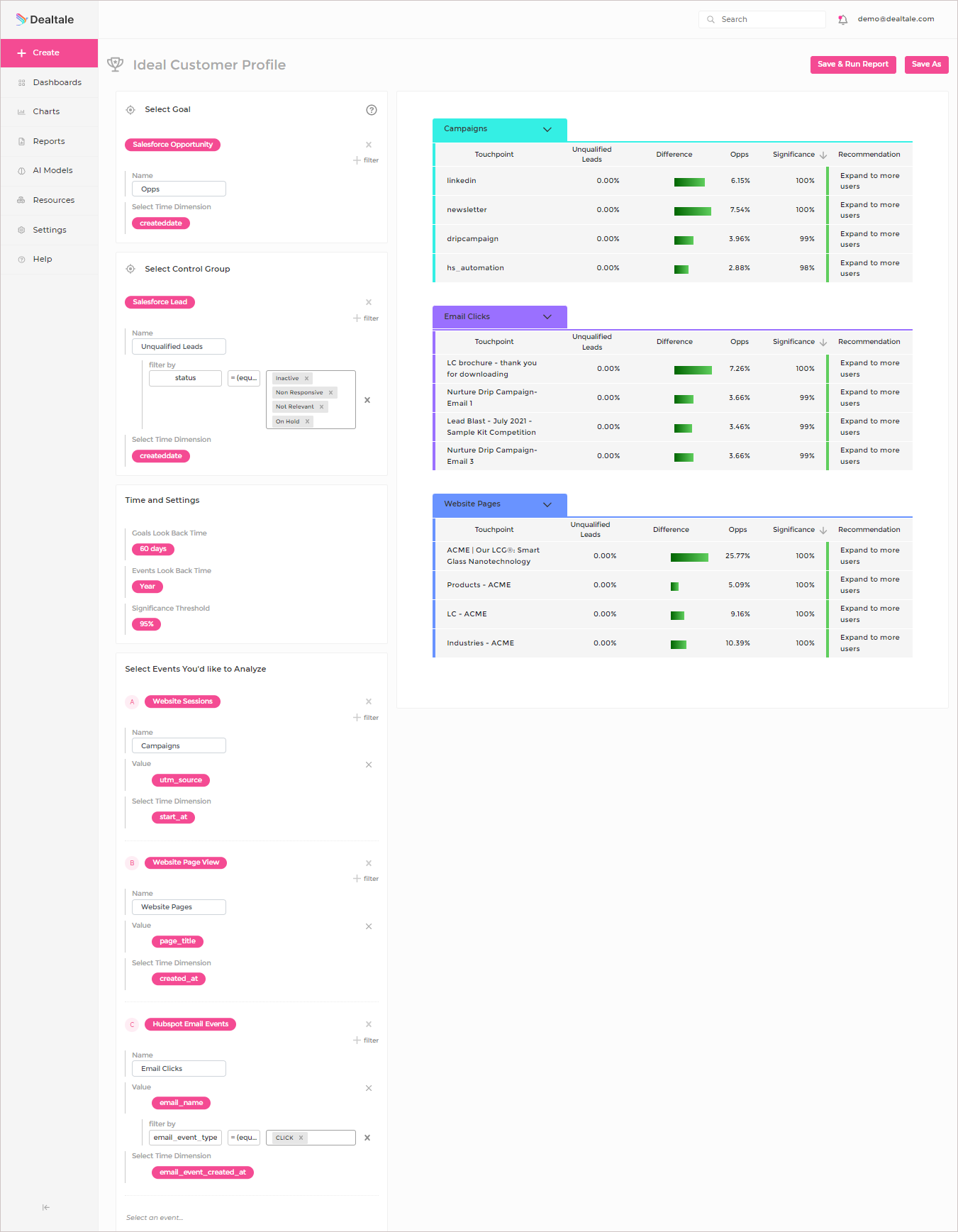Add a filter to Website Sessions event
958x1232 pixels.
366,718
